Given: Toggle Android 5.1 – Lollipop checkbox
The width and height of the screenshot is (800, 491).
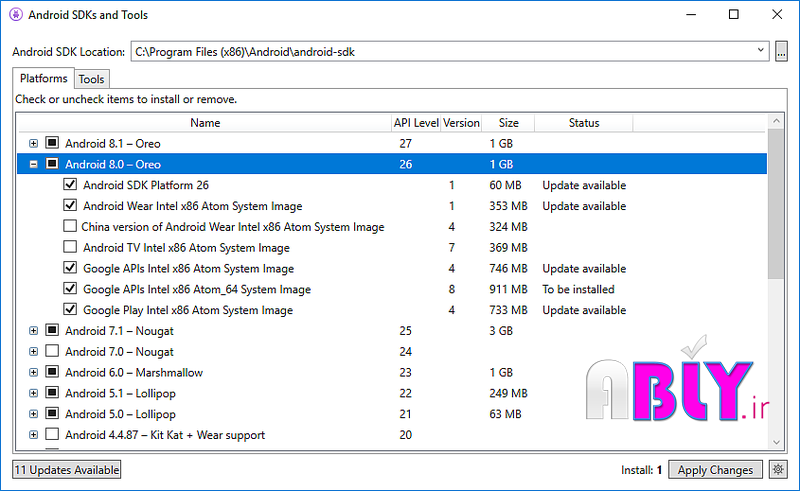Looking at the screenshot, I should (x=52, y=392).
